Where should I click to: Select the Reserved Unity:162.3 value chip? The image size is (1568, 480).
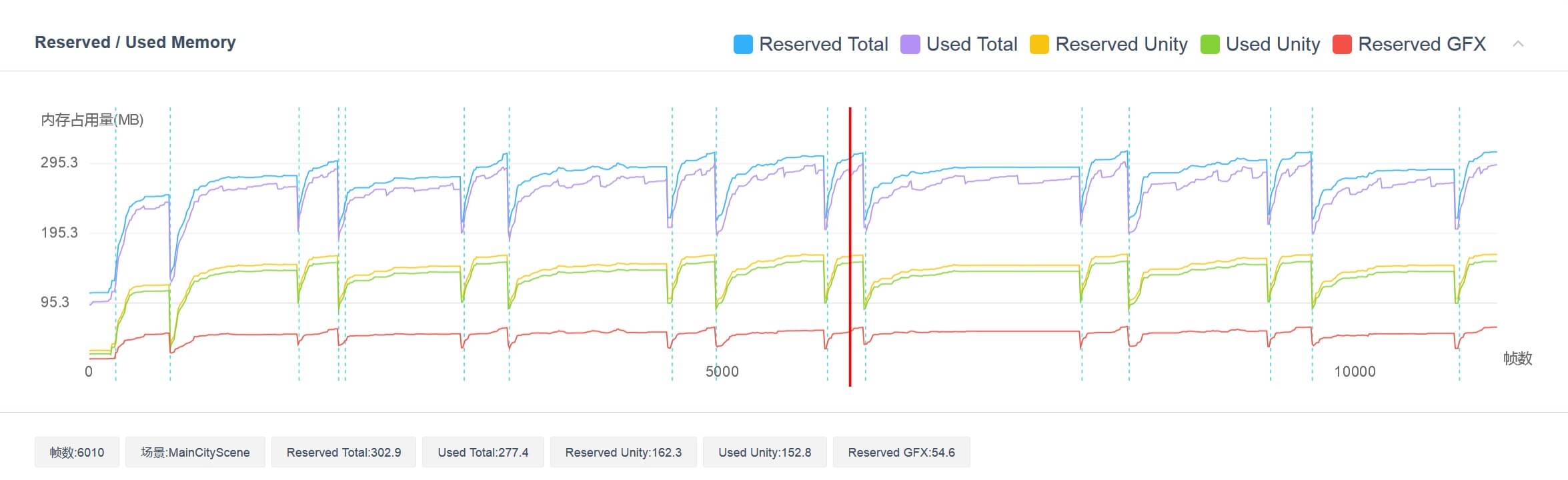(x=623, y=453)
